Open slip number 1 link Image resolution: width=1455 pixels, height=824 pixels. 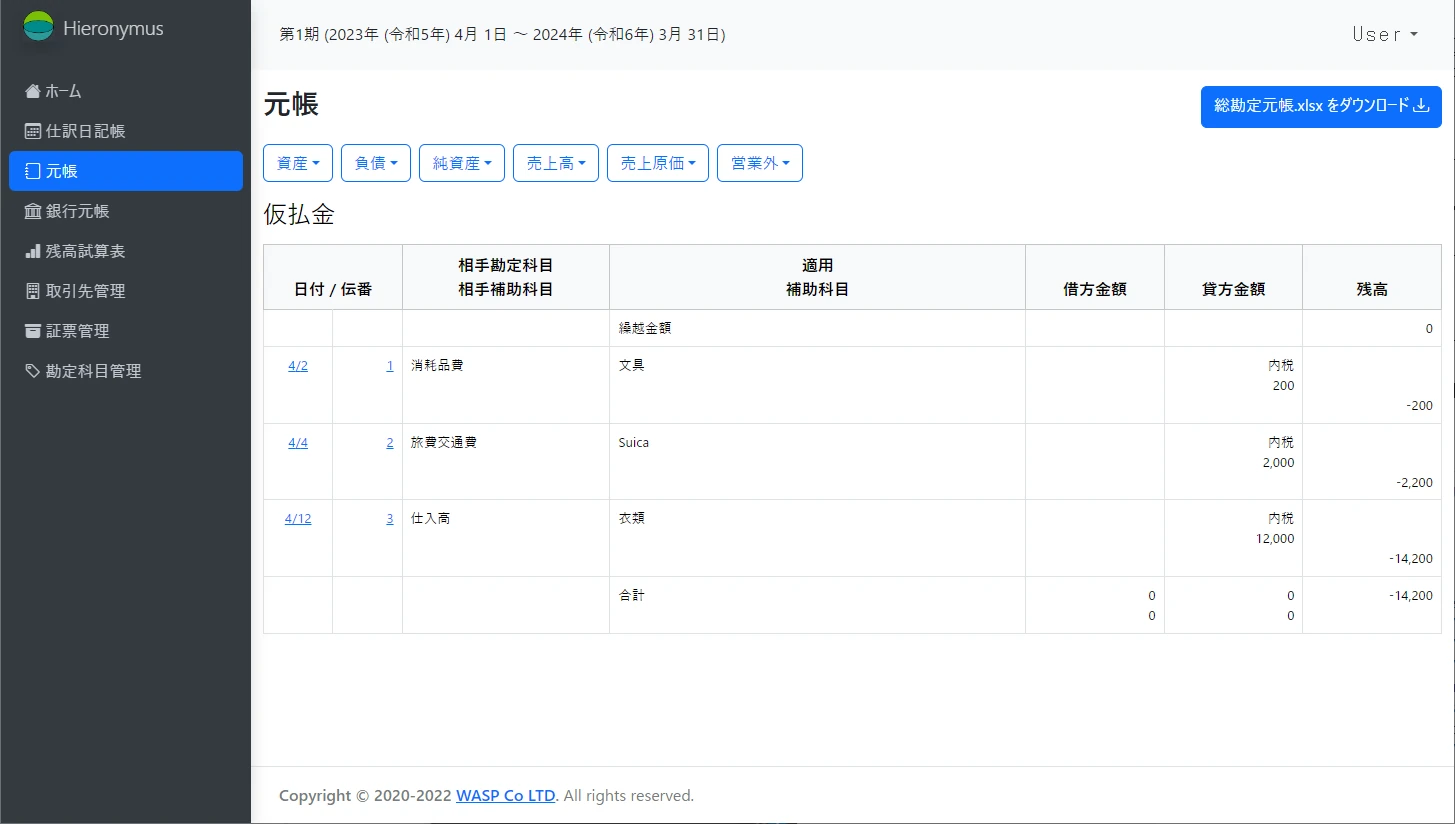coord(390,366)
